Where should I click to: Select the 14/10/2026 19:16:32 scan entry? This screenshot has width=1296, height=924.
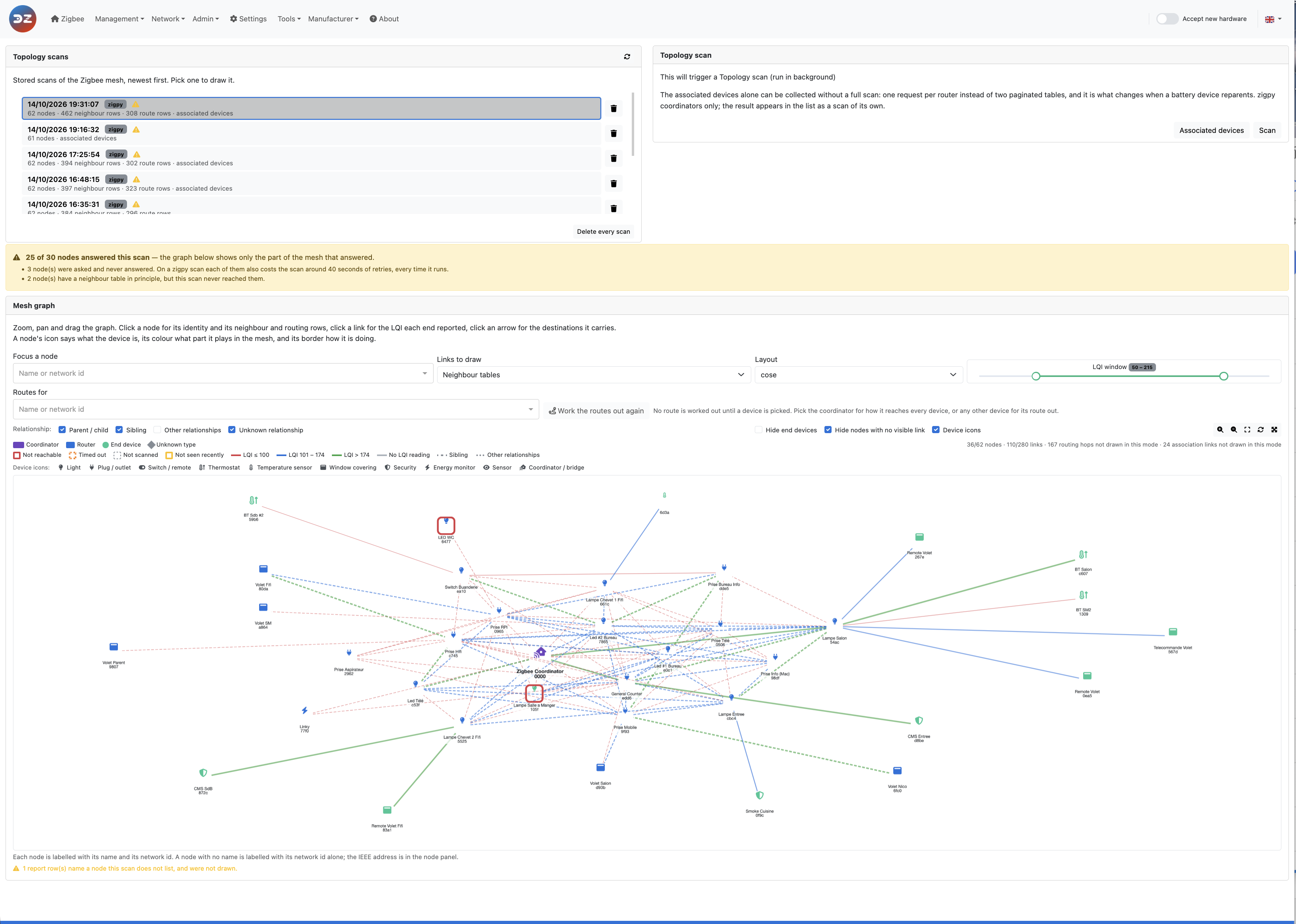click(x=311, y=134)
